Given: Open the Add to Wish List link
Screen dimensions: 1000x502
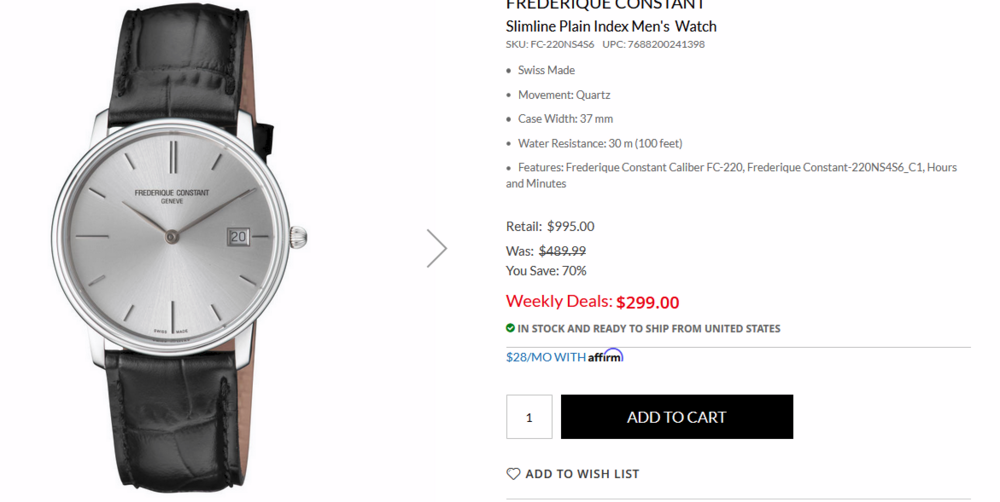Looking at the screenshot, I should pyautogui.click(x=581, y=474).
